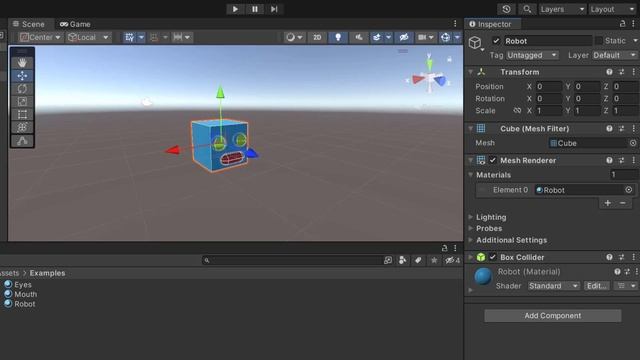Viewport: 640px width, 360px height.
Task: Open Box Collider help icon
Action: (609, 257)
